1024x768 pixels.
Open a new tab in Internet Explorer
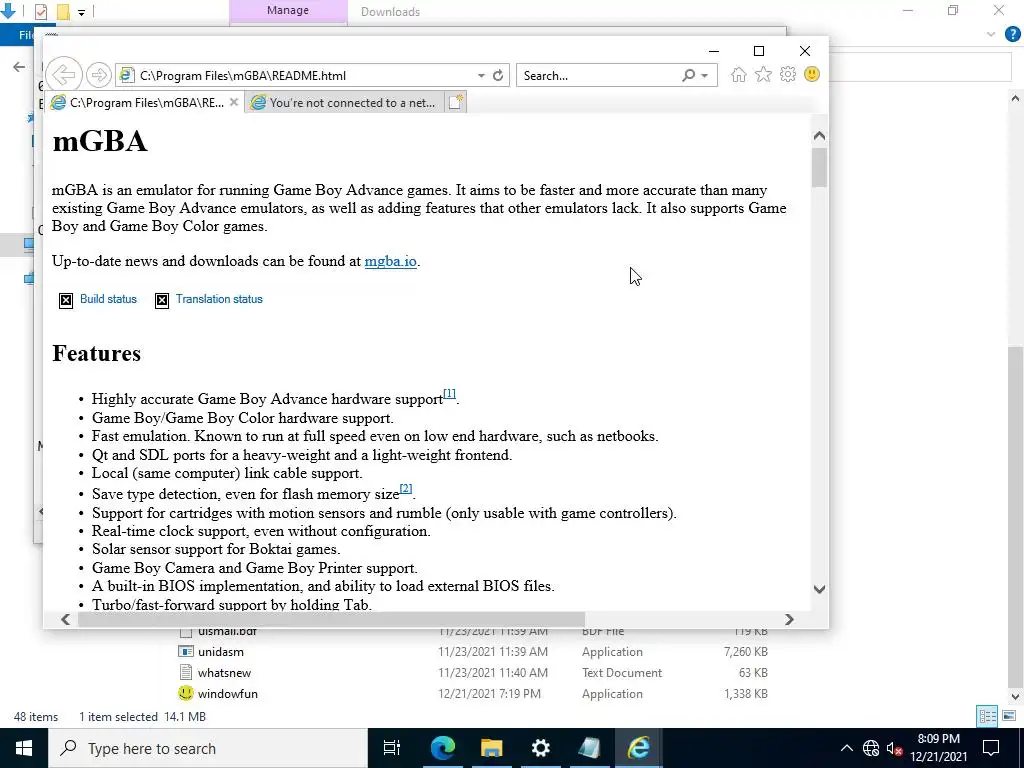pos(456,103)
